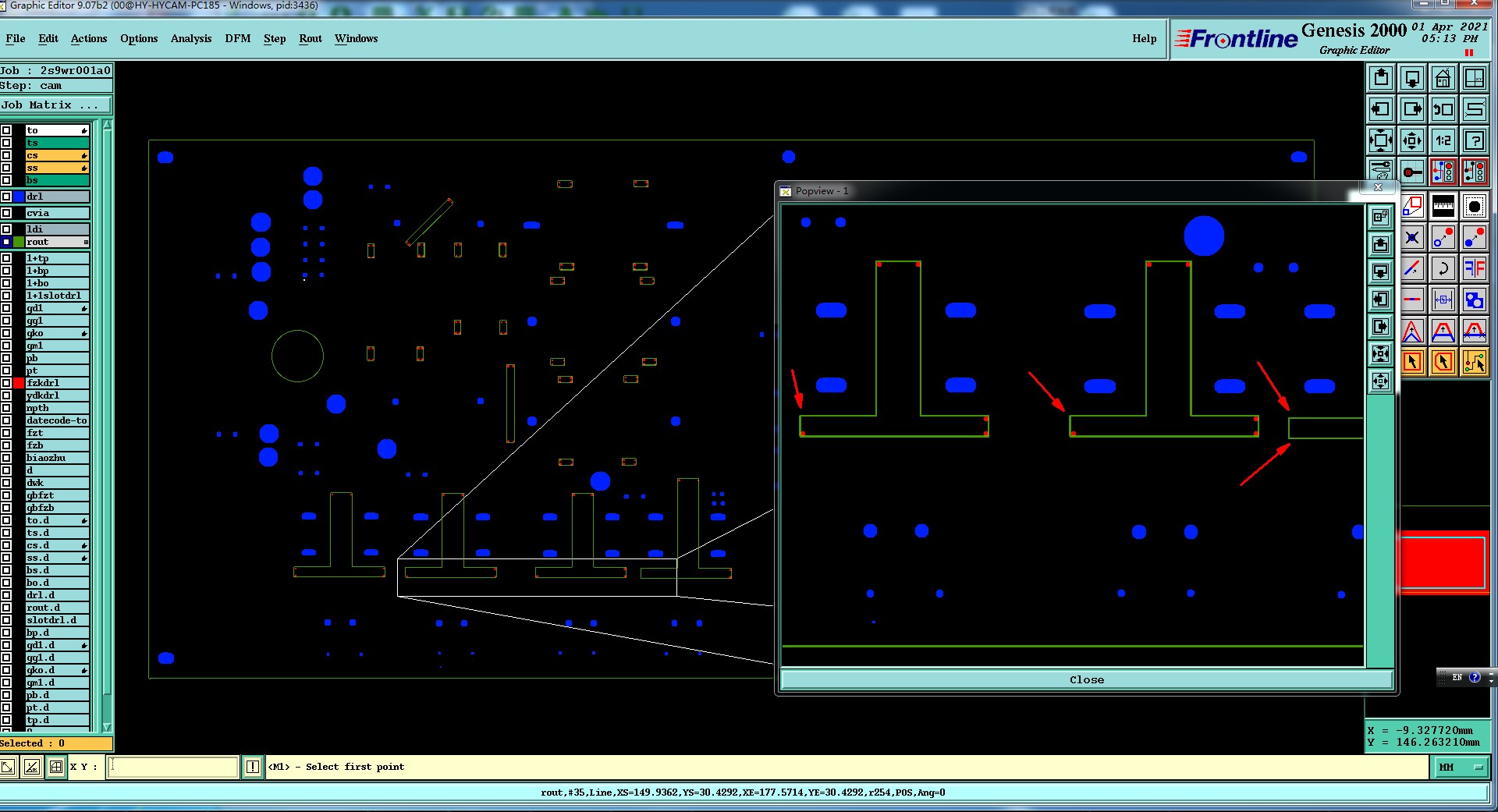Click Popview zoom in icon
The image size is (1498, 812).
click(x=1380, y=354)
